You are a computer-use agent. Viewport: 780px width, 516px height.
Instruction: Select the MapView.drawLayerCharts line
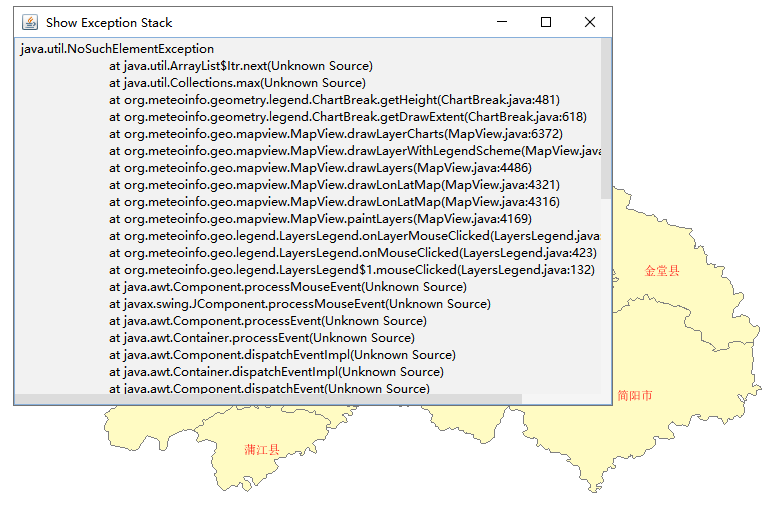[x=336, y=134]
